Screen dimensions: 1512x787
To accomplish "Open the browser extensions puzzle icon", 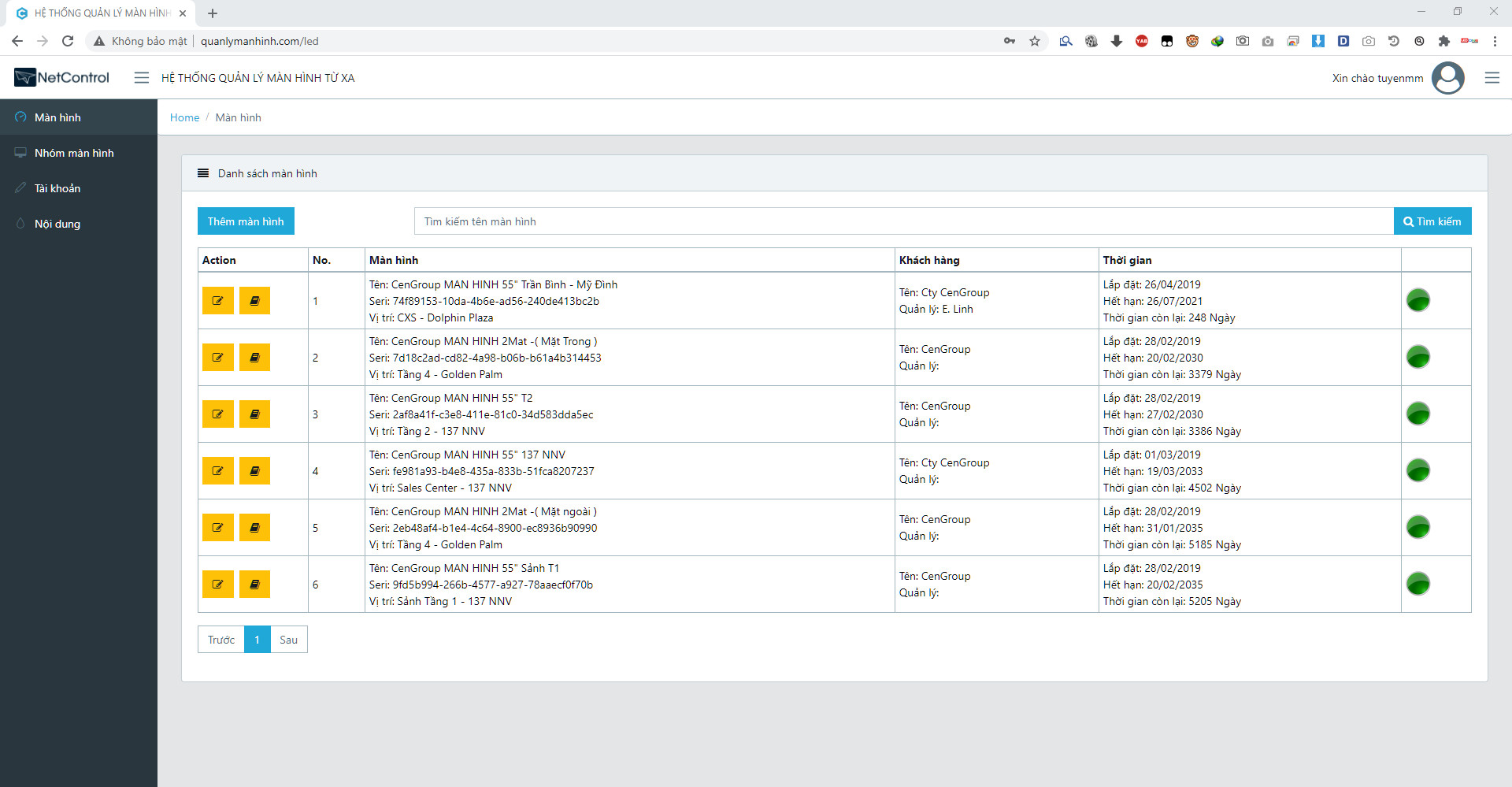I will (x=1443, y=41).
